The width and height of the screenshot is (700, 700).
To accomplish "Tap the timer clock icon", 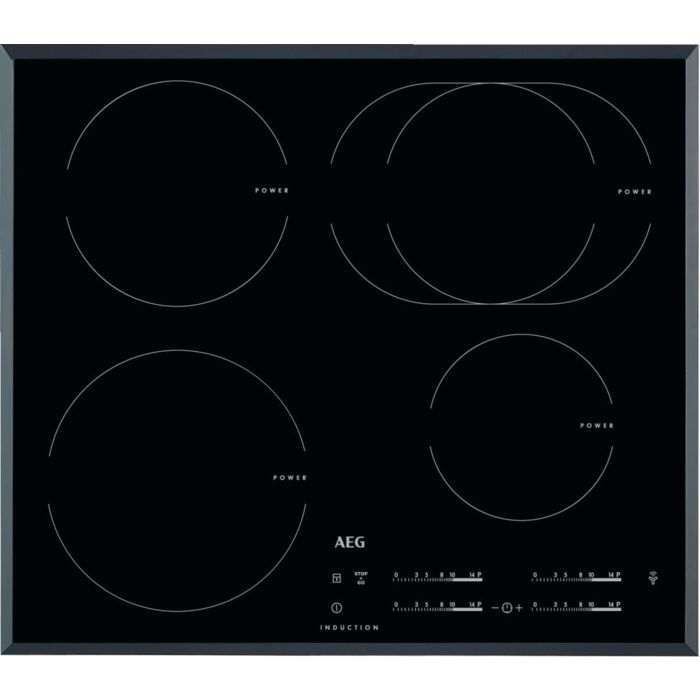I will coord(507,608).
